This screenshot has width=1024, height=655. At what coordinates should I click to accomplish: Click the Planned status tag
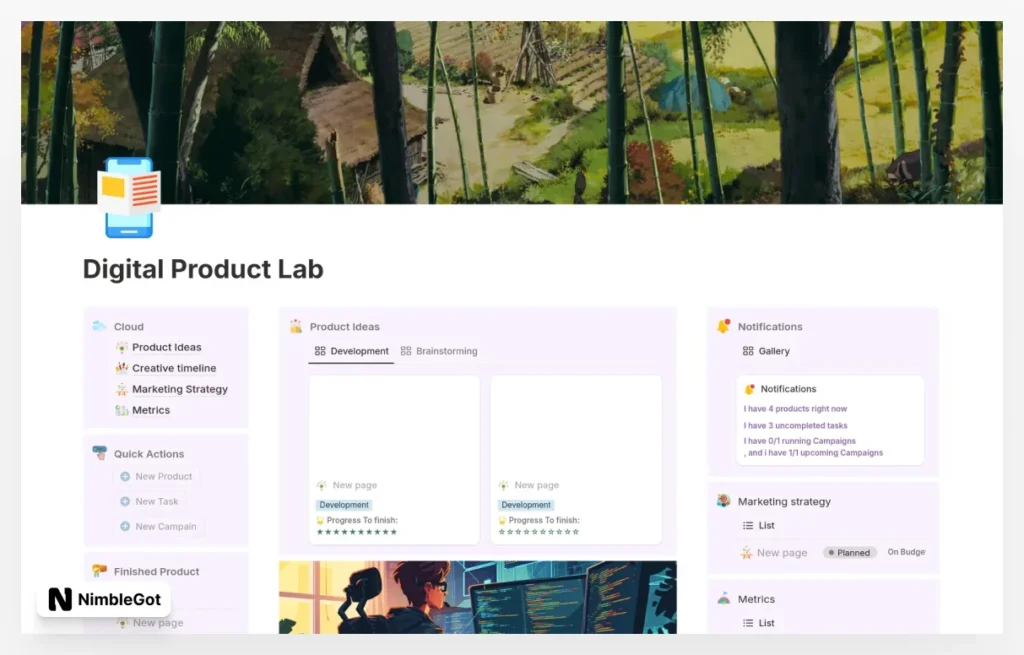[849, 552]
